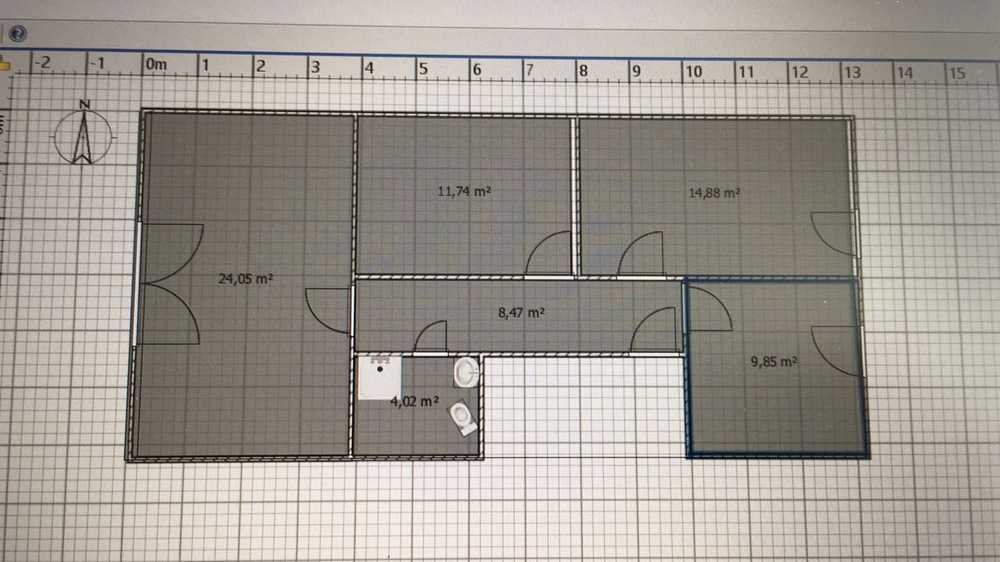Click the 14,88 m² room area label
The image size is (1000, 562).
click(x=713, y=192)
